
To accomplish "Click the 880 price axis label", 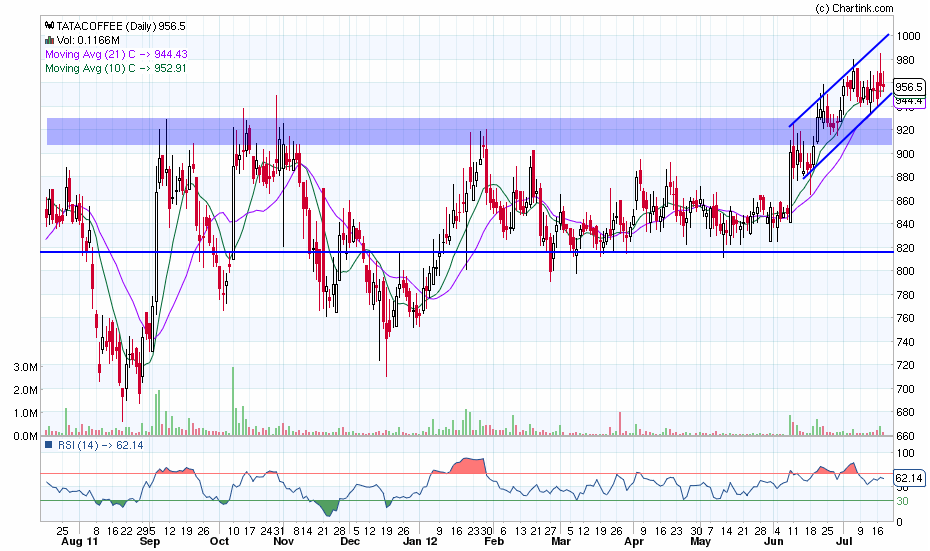I will click(905, 177).
